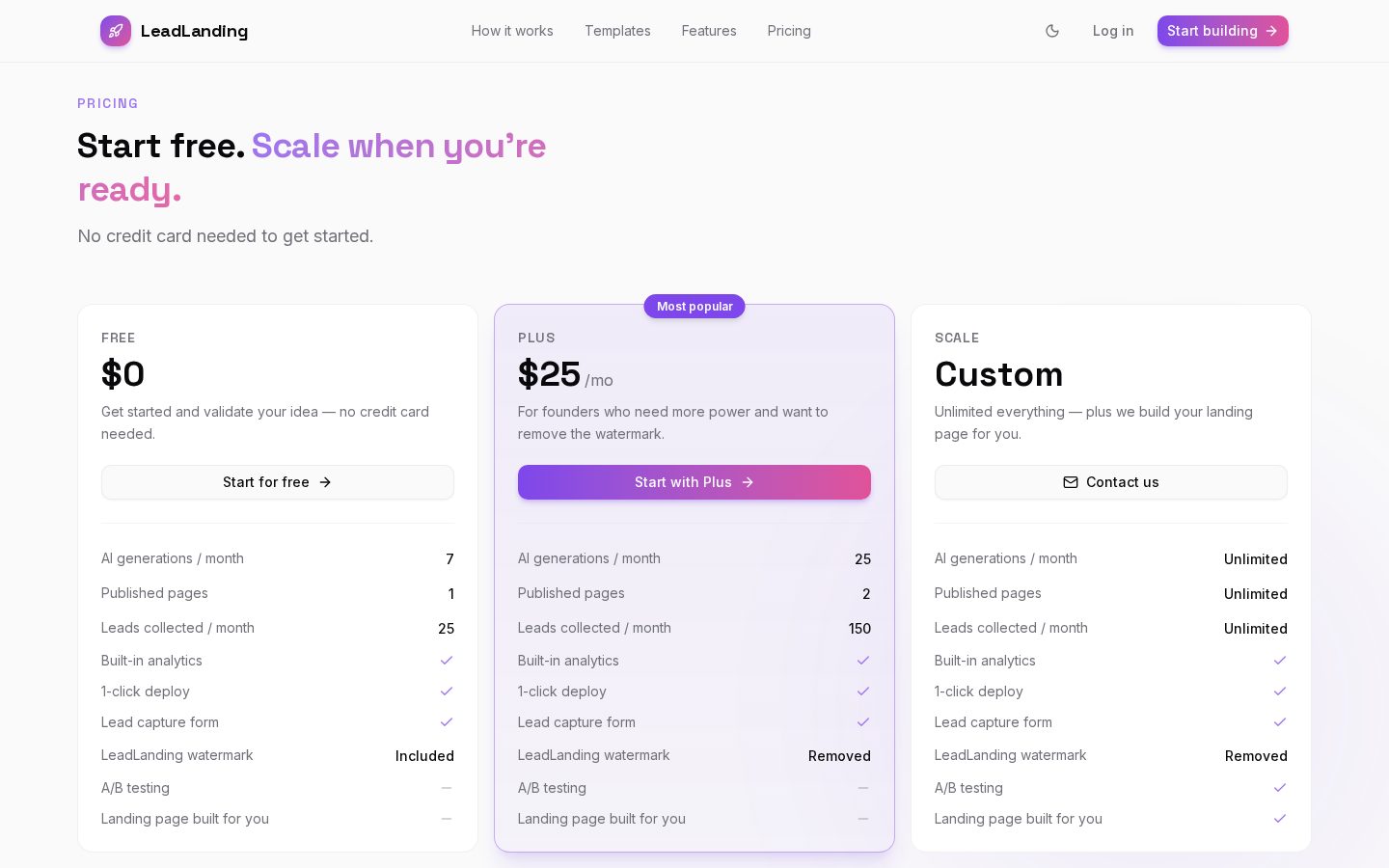
Task: Click the Most popular badge
Action: [x=694, y=307]
